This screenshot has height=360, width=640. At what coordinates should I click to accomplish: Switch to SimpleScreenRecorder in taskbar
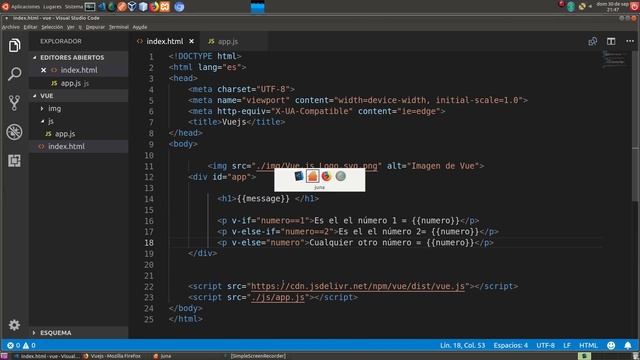point(256,356)
